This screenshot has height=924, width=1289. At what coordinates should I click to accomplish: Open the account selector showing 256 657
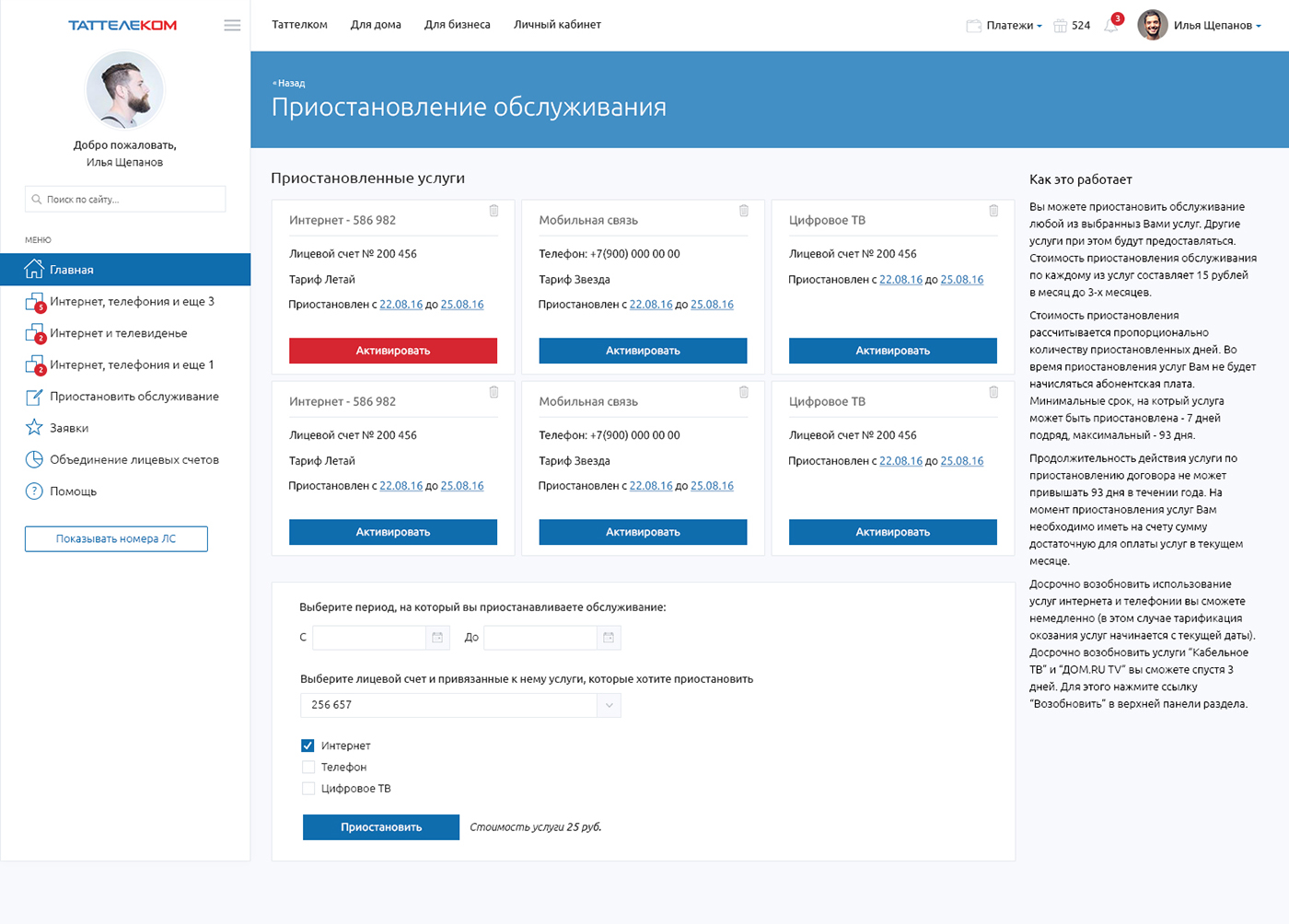(460, 705)
